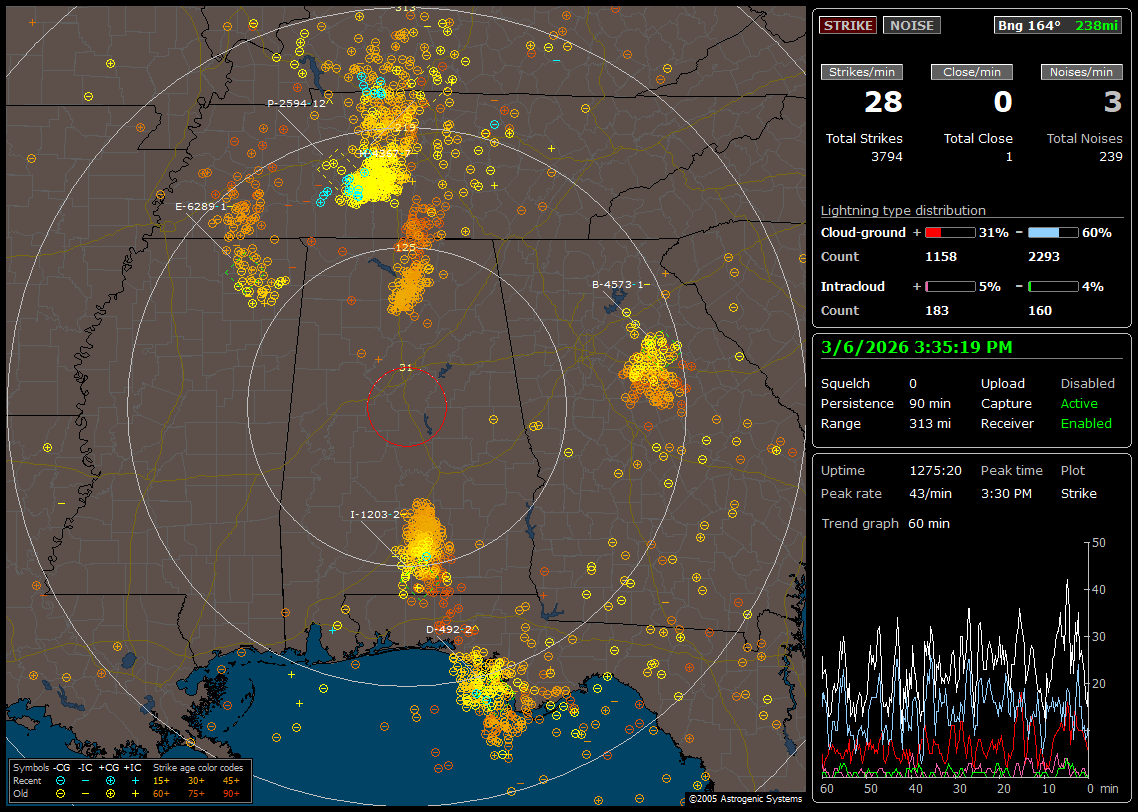
Task: Click the green Capture Active status
Action: 1079,404
